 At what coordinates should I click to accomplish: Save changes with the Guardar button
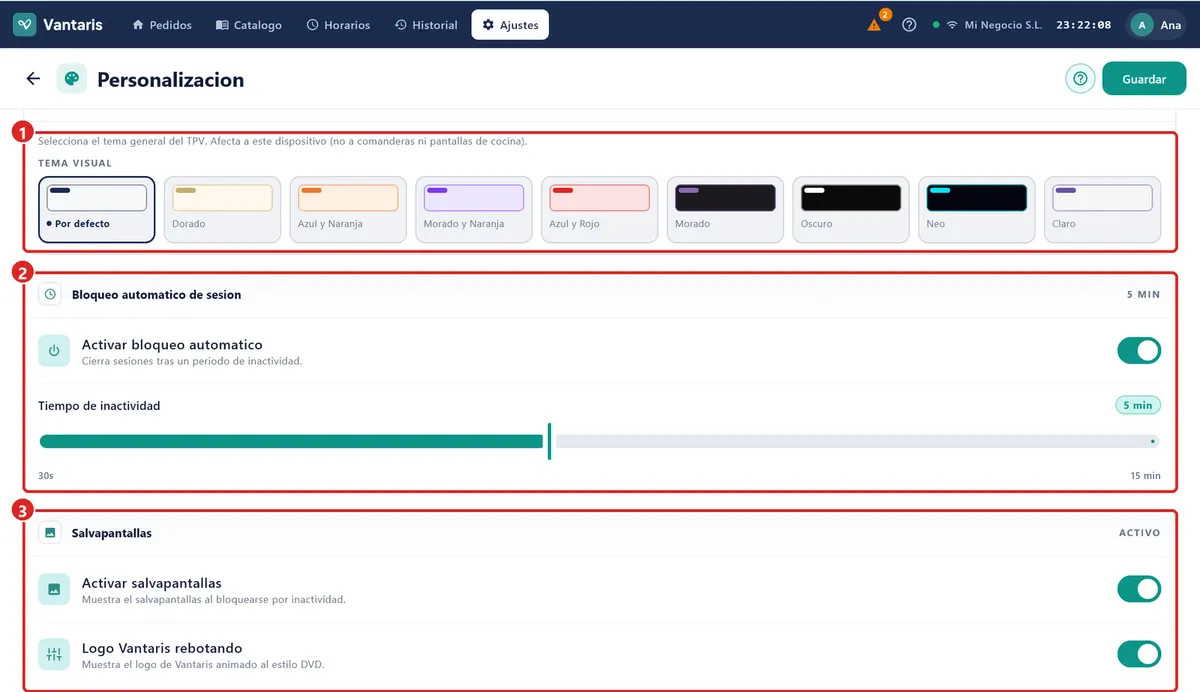click(1144, 79)
